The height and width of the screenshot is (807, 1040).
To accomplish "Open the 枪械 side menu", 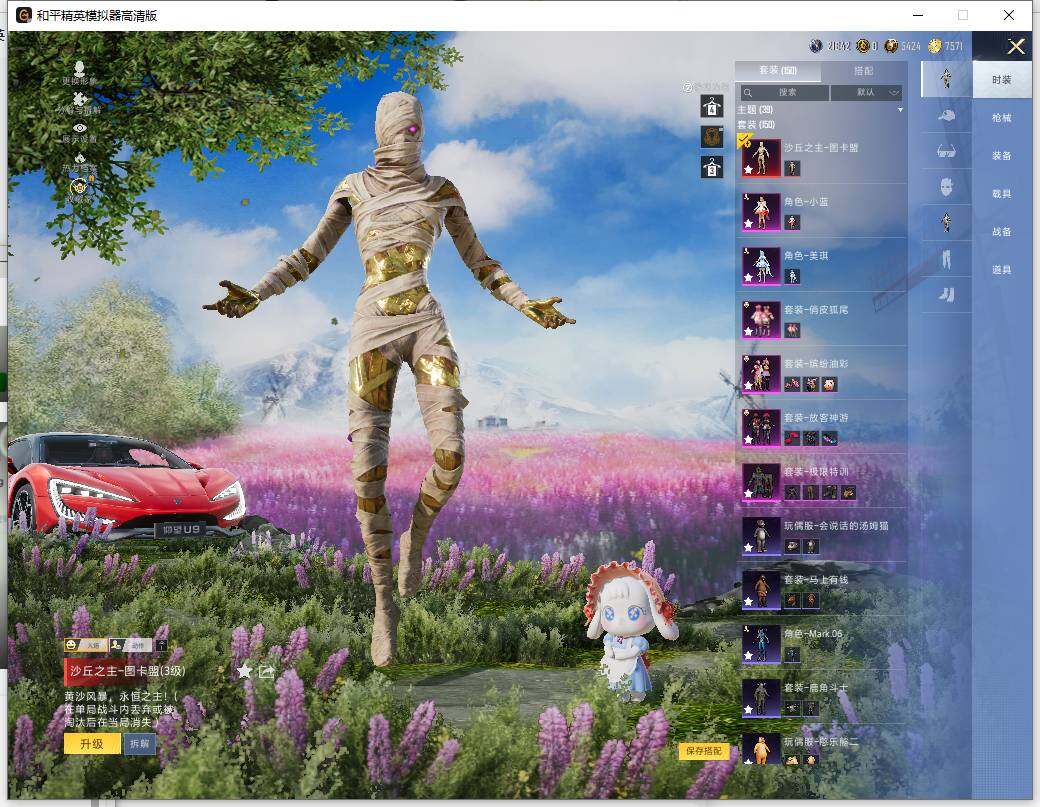I will coord(1001,118).
